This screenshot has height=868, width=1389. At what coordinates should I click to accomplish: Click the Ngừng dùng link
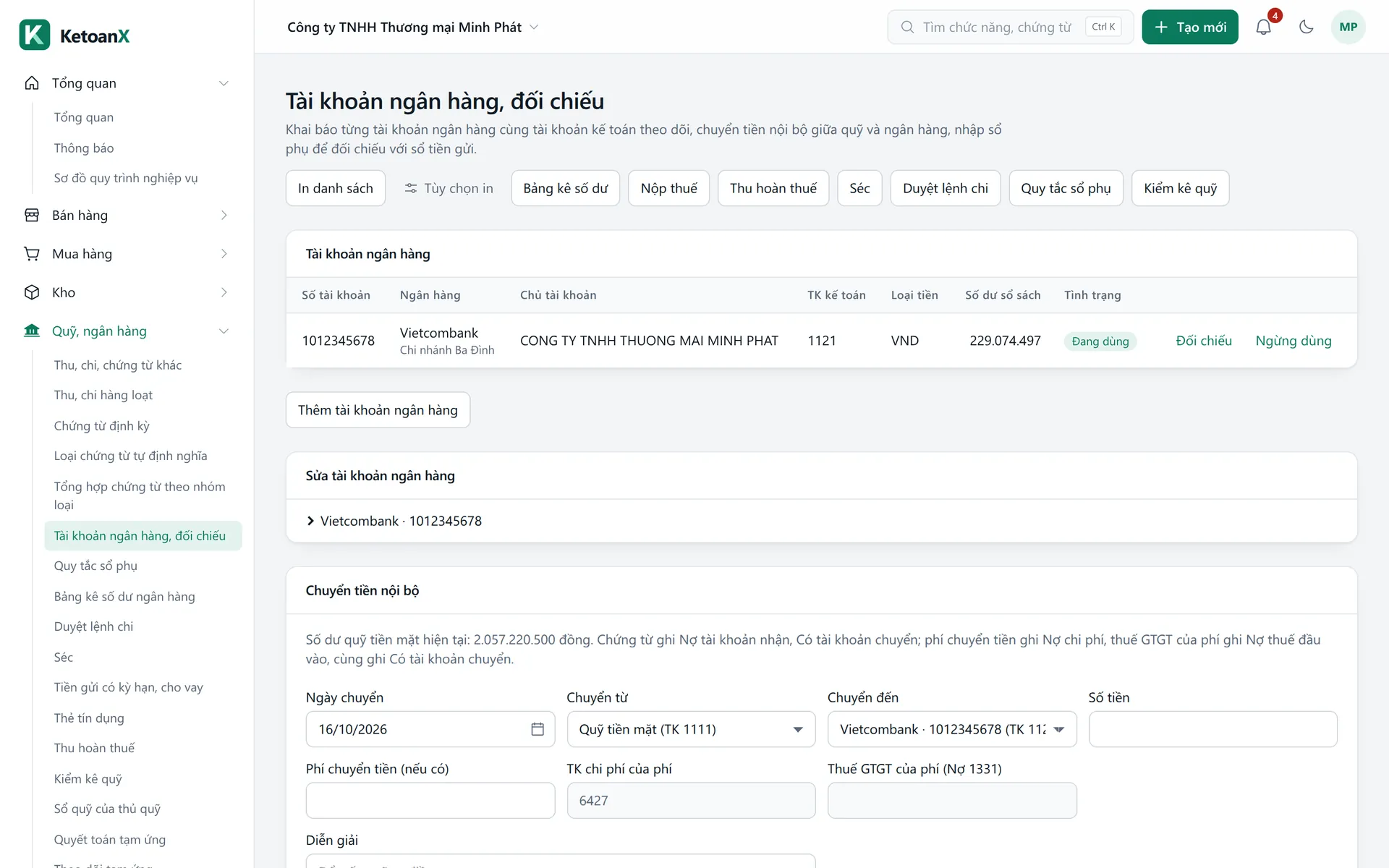[1294, 341]
